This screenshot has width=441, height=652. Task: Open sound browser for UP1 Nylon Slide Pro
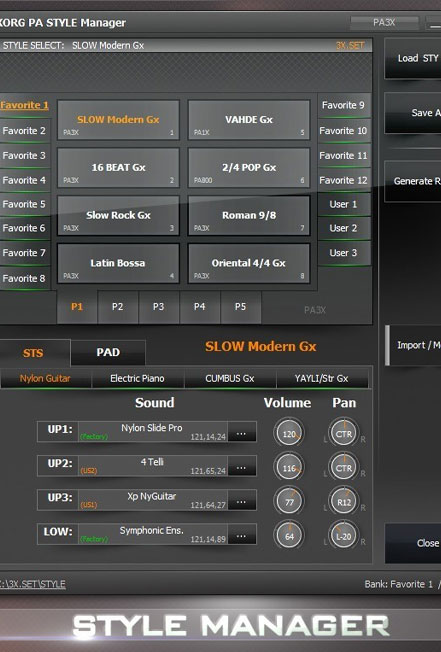click(x=241, y=432)
